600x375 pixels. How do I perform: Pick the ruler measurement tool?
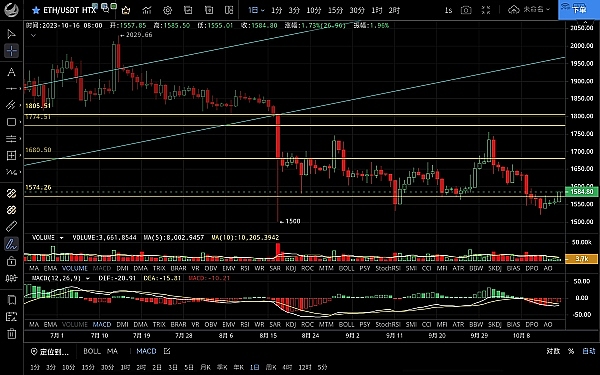11,227
